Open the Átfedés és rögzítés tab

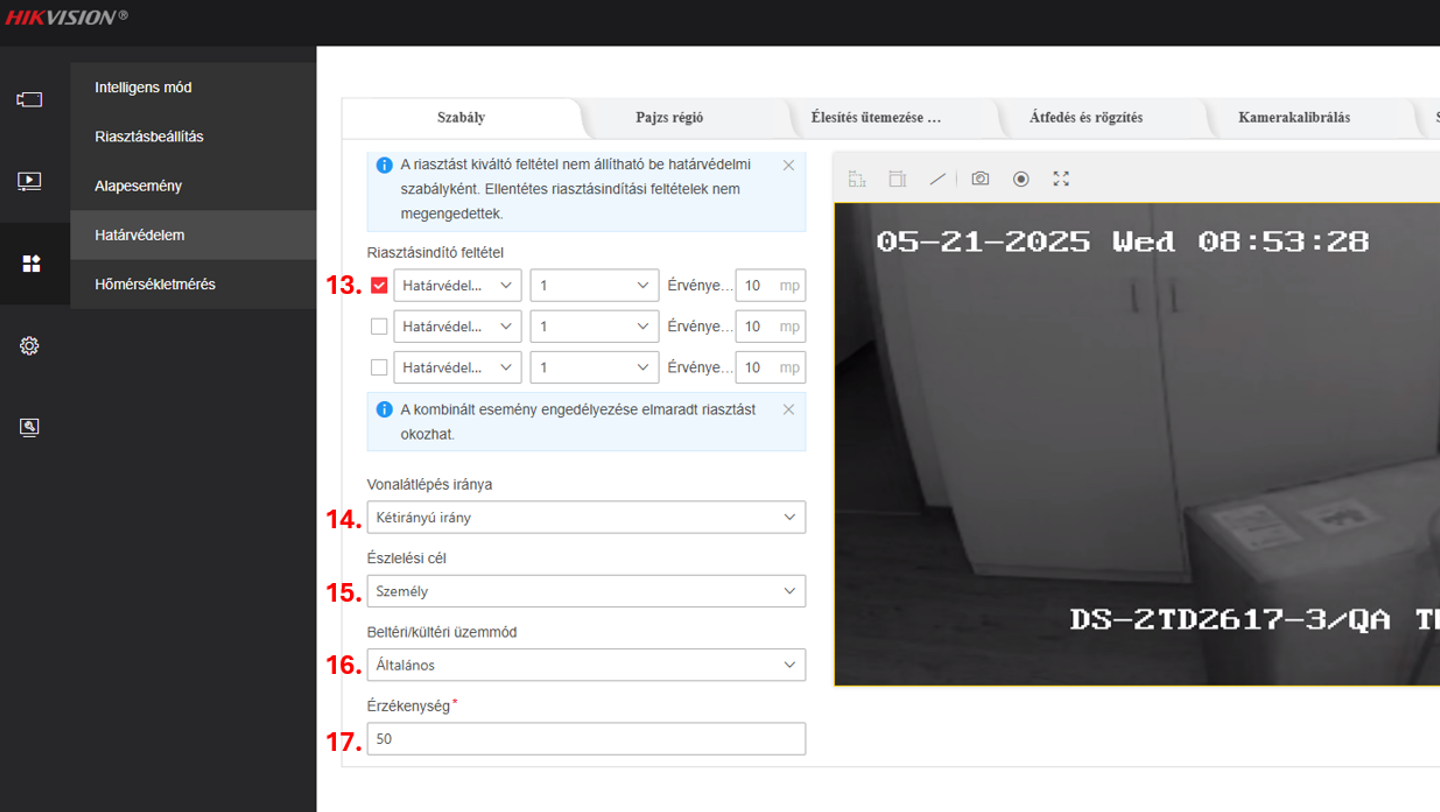point(1086,117)
